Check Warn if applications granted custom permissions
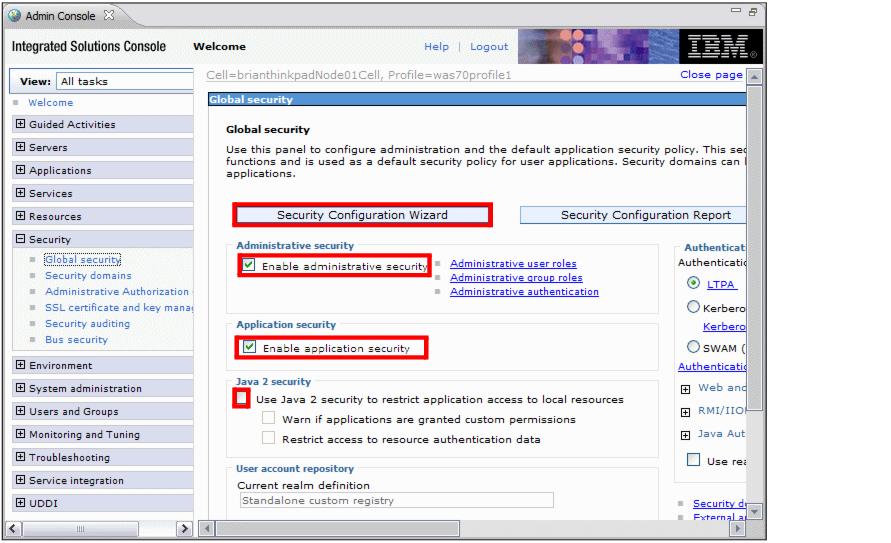 coord(268,418)
